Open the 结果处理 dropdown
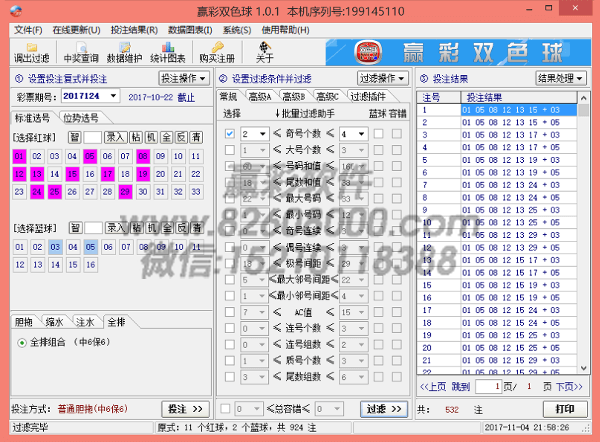 561,78
